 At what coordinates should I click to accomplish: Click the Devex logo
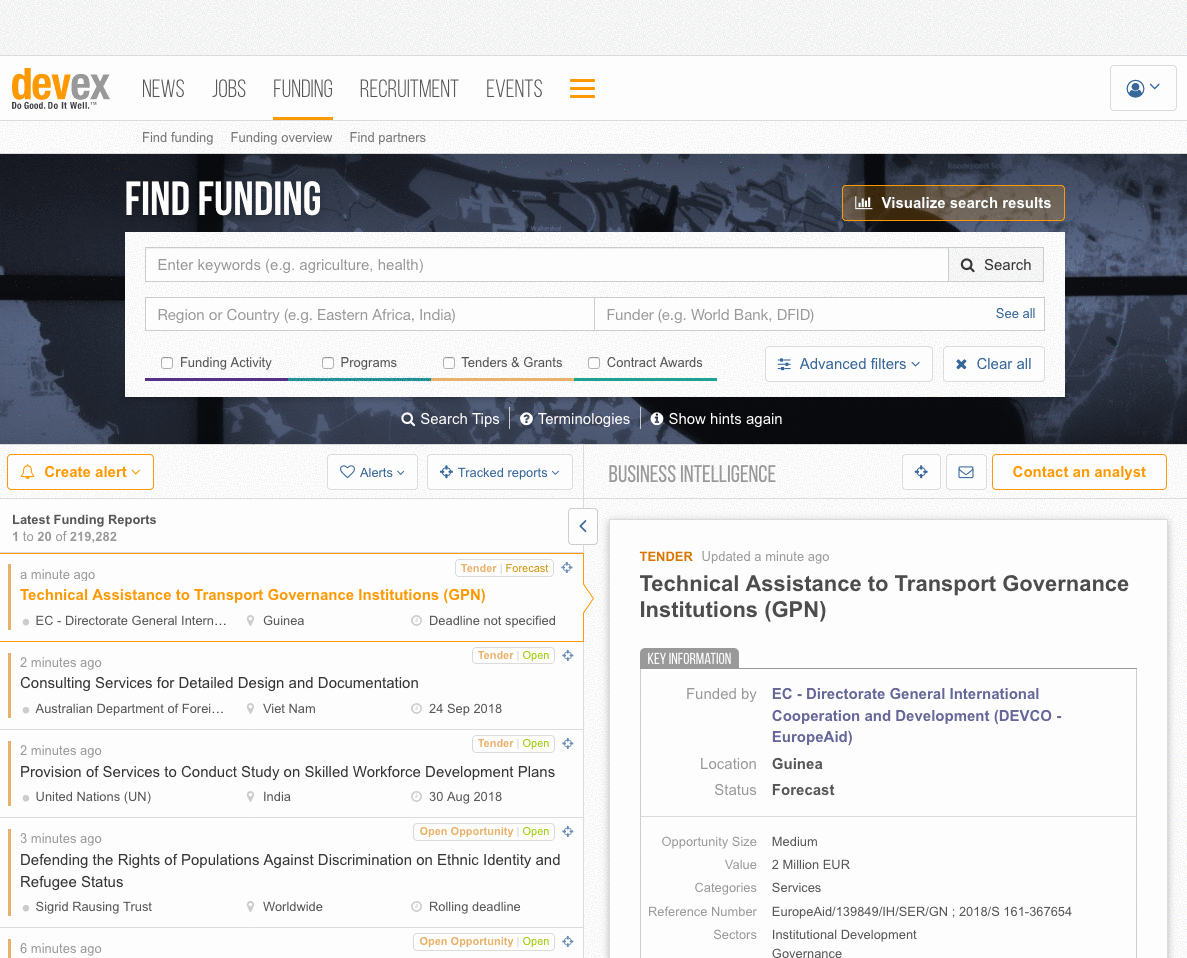61,88
